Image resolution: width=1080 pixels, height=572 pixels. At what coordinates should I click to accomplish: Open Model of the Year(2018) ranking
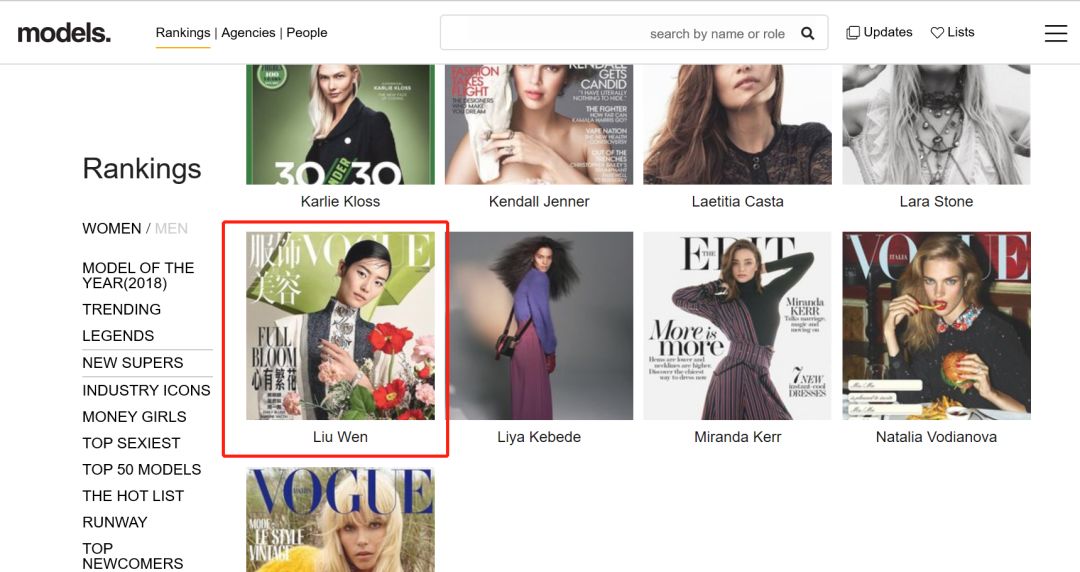[x=138, y=276]
